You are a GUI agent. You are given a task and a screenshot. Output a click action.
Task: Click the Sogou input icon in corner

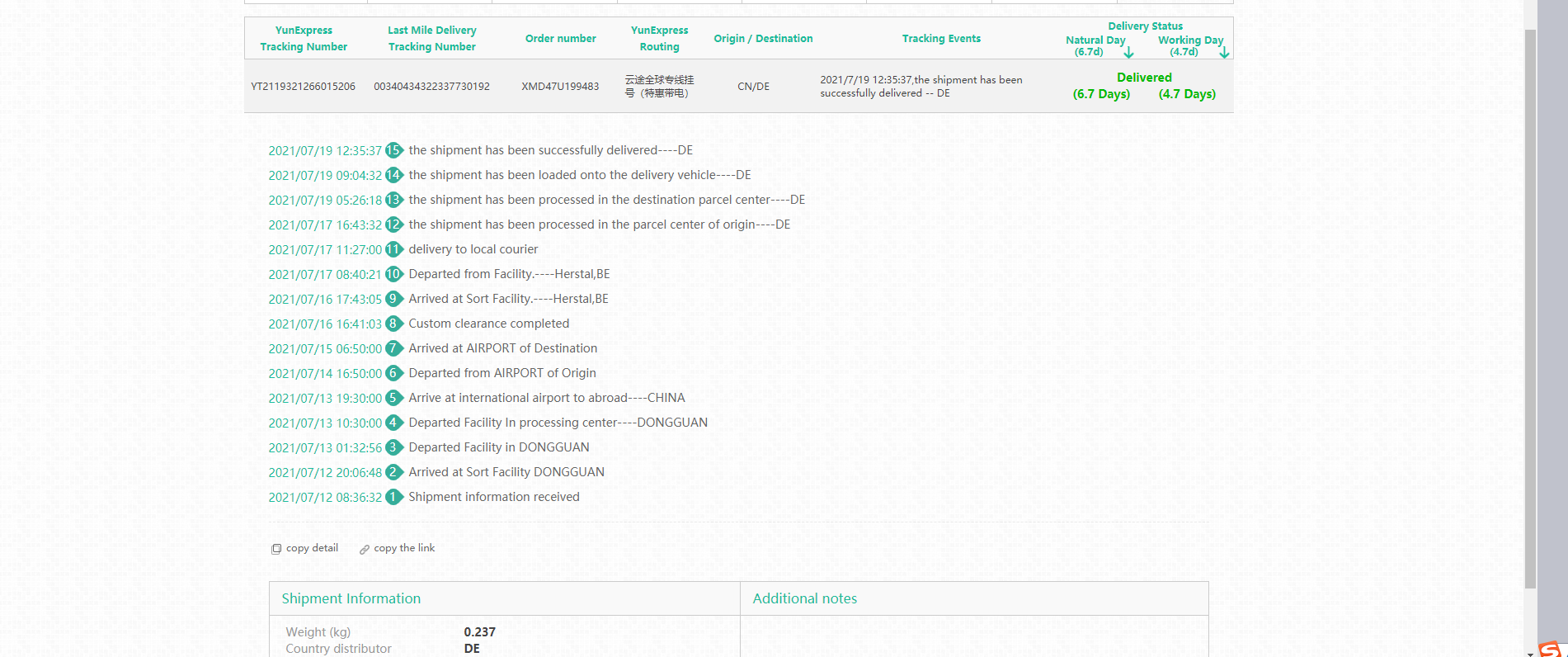pos(1552,649)
